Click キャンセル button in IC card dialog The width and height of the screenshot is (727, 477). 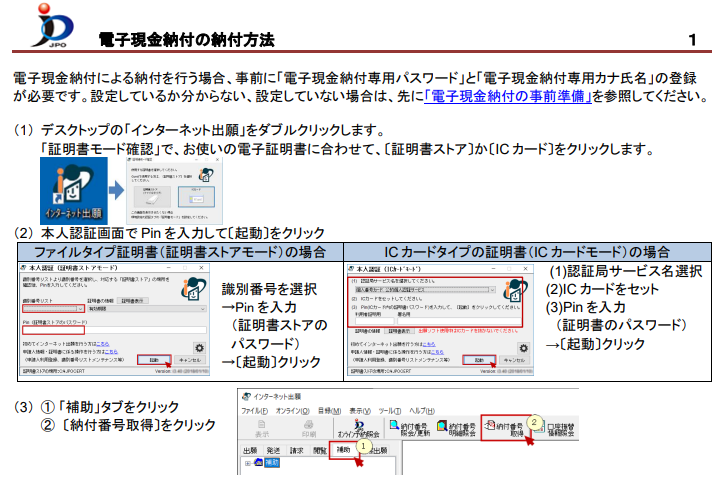coord(515,360)
